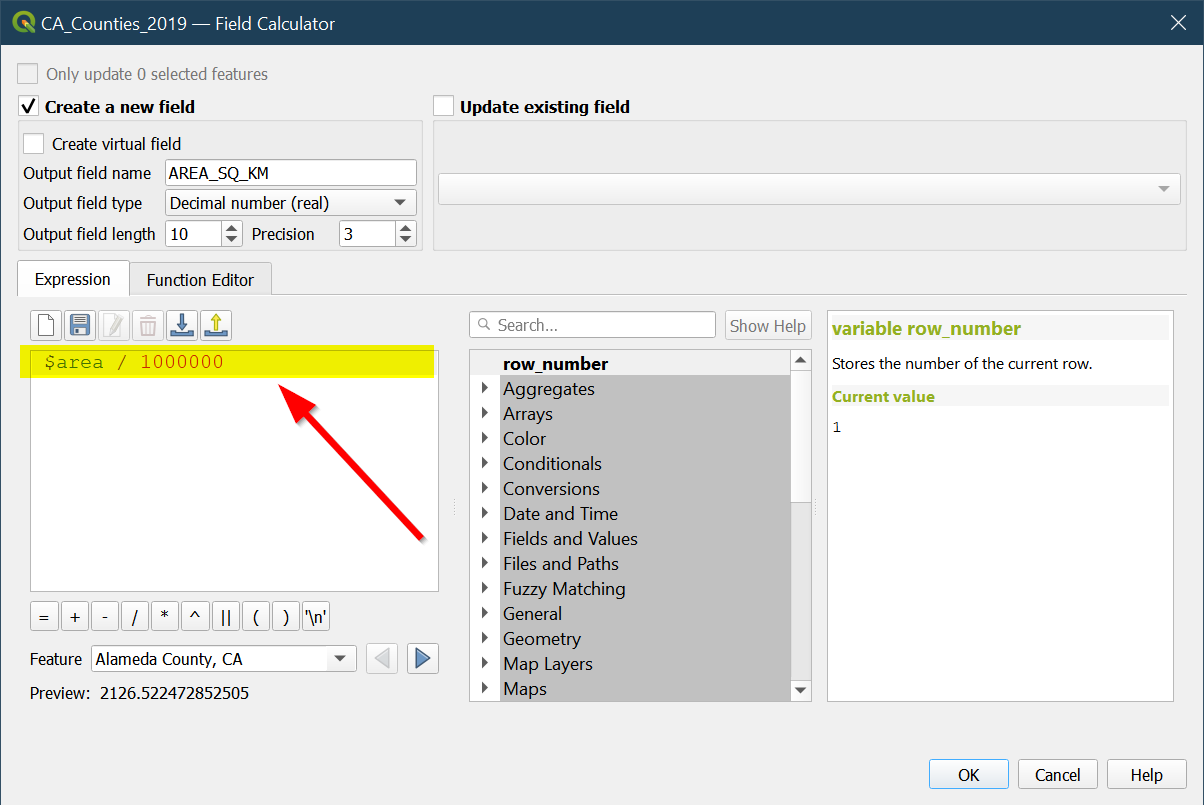
Task: Insert the division operator button
Action: tap(135, 617)
